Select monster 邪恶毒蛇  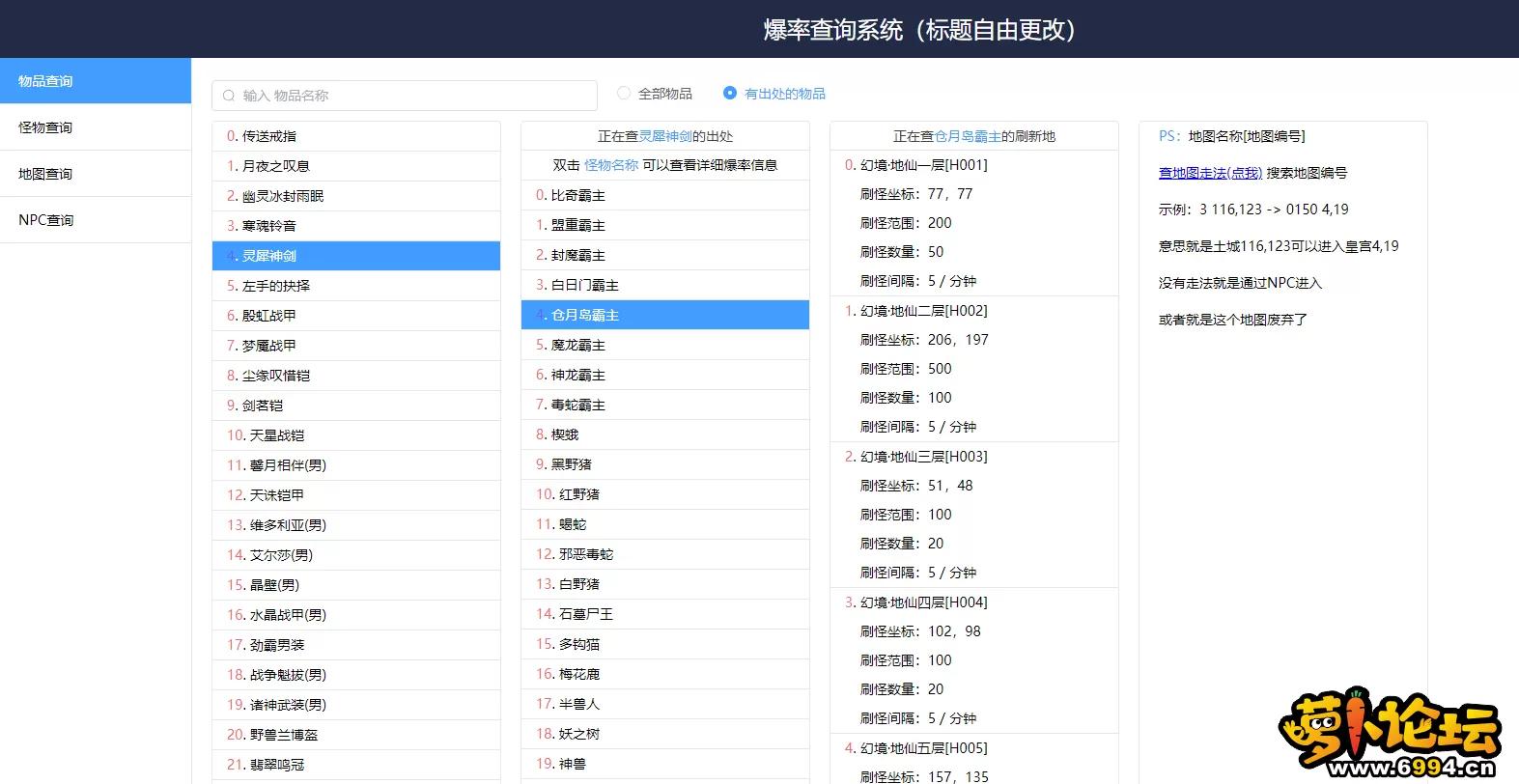pos(665,554)
